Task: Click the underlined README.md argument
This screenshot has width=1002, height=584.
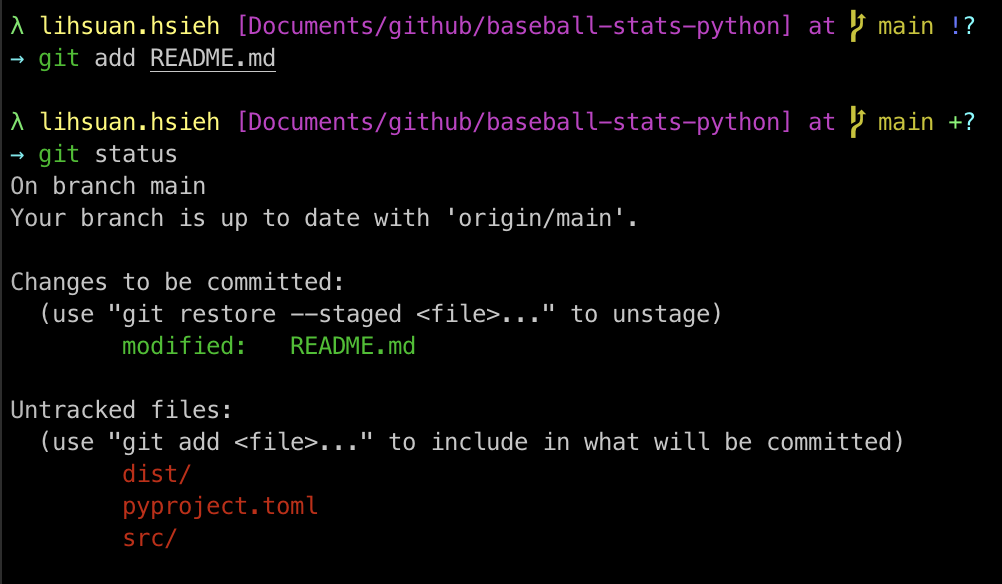Action: pos(213,59)
